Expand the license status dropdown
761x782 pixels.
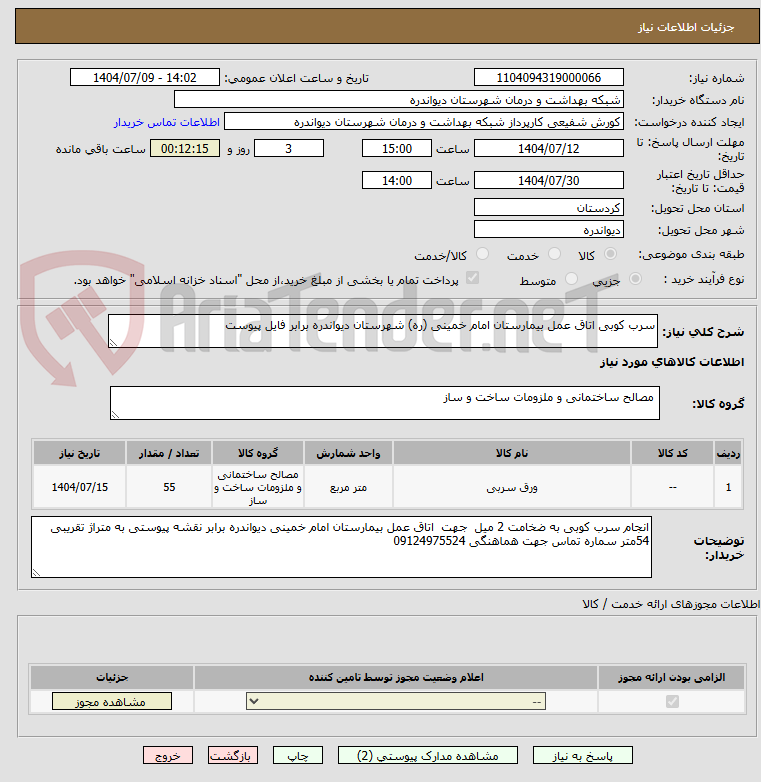coord(397,702)
